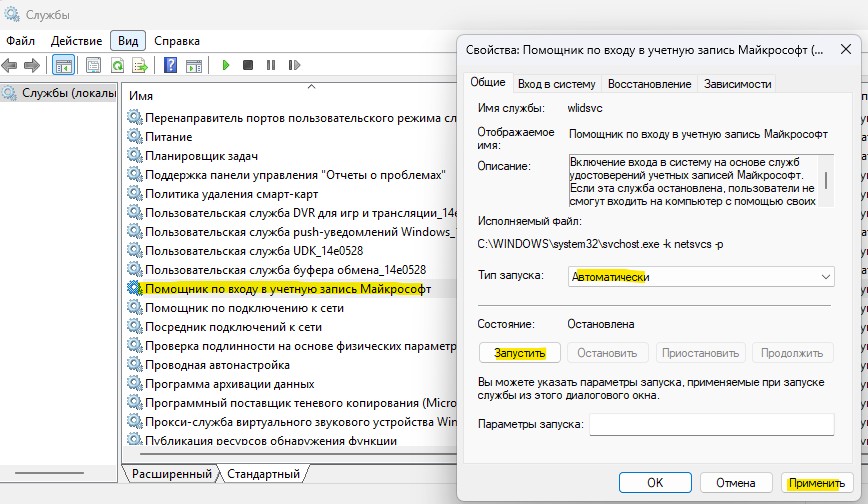Open the Файл menu

pos(20,41)
